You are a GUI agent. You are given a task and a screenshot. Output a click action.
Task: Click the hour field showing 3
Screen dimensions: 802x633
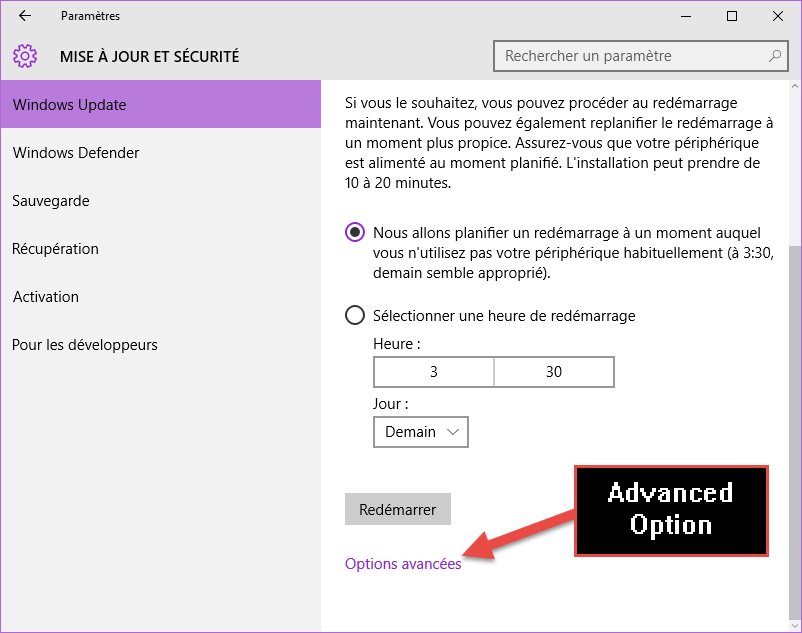(x=434, y=372)
